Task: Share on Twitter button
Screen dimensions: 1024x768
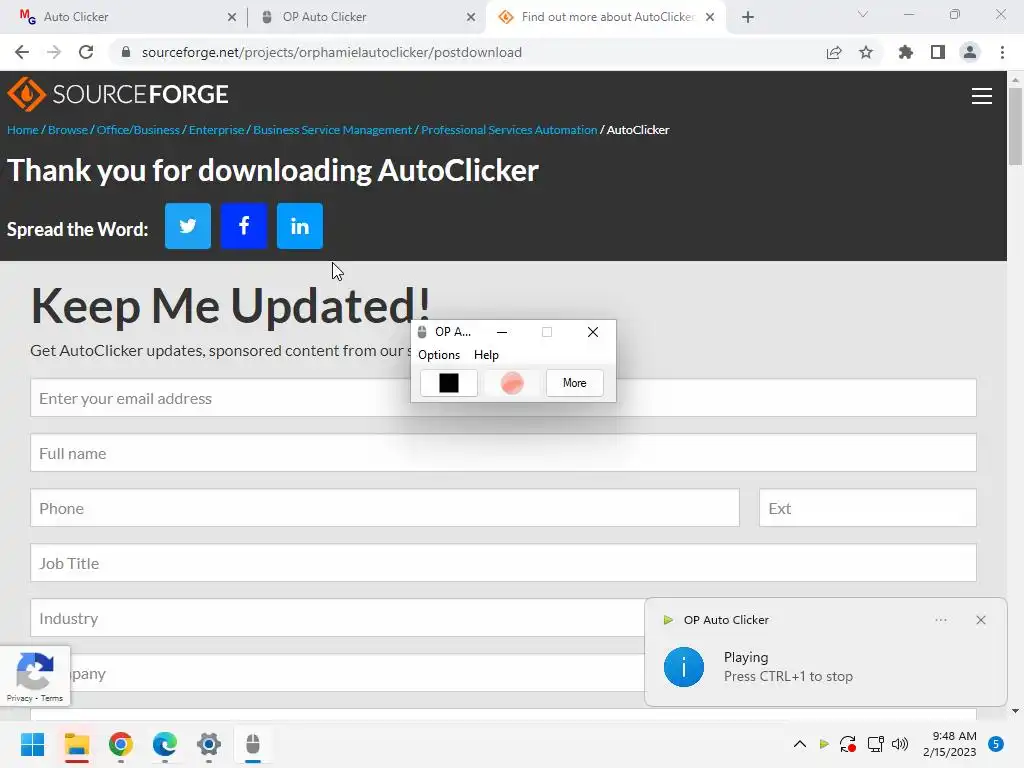Action: [x=188, y=226]
